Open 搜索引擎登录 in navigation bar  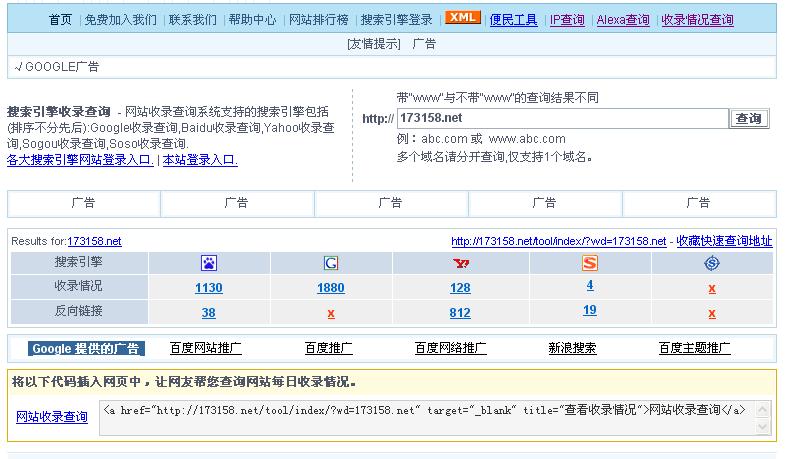point(397,20)
